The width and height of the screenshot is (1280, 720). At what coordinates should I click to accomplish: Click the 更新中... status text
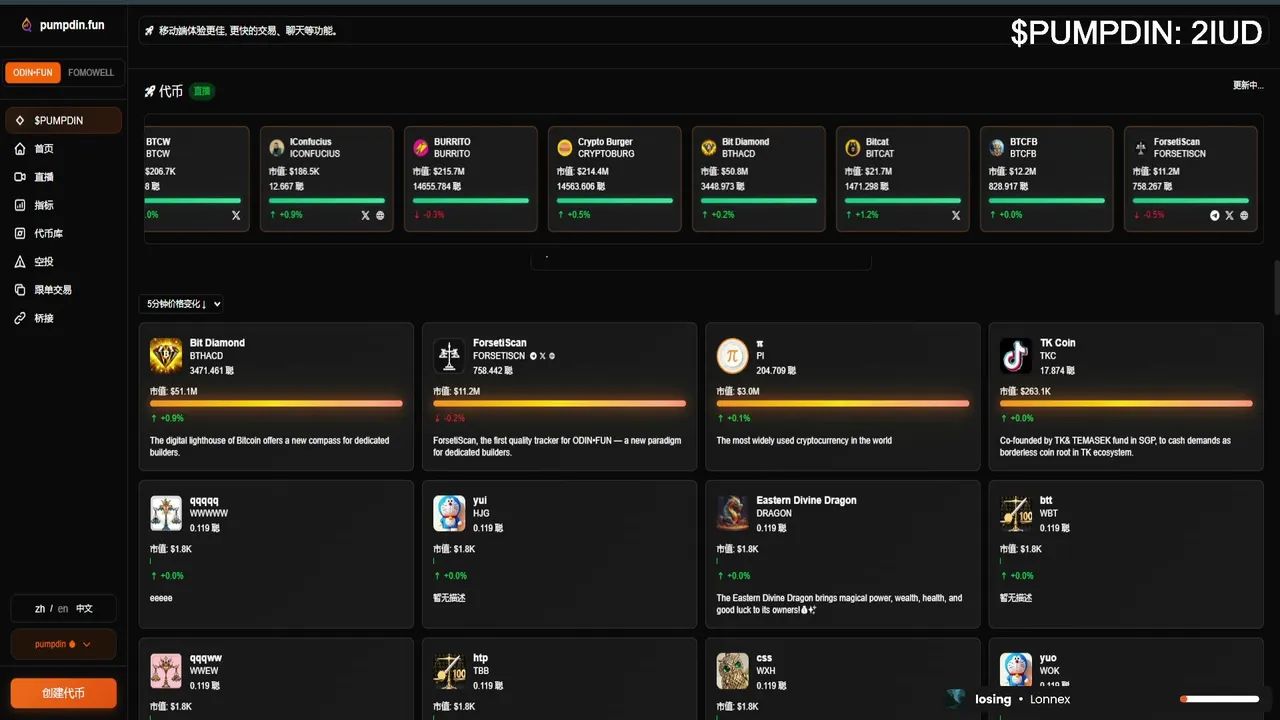[1248, 85]
